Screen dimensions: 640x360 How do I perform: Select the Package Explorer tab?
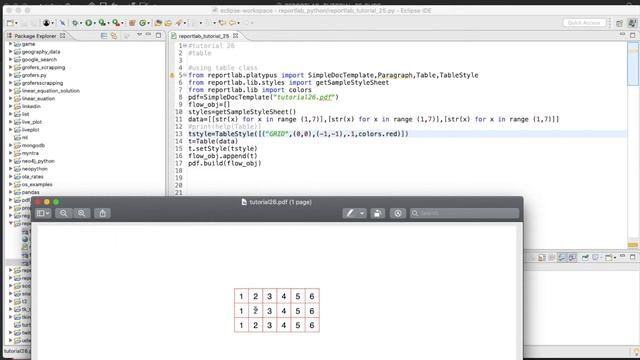point(35,36)
